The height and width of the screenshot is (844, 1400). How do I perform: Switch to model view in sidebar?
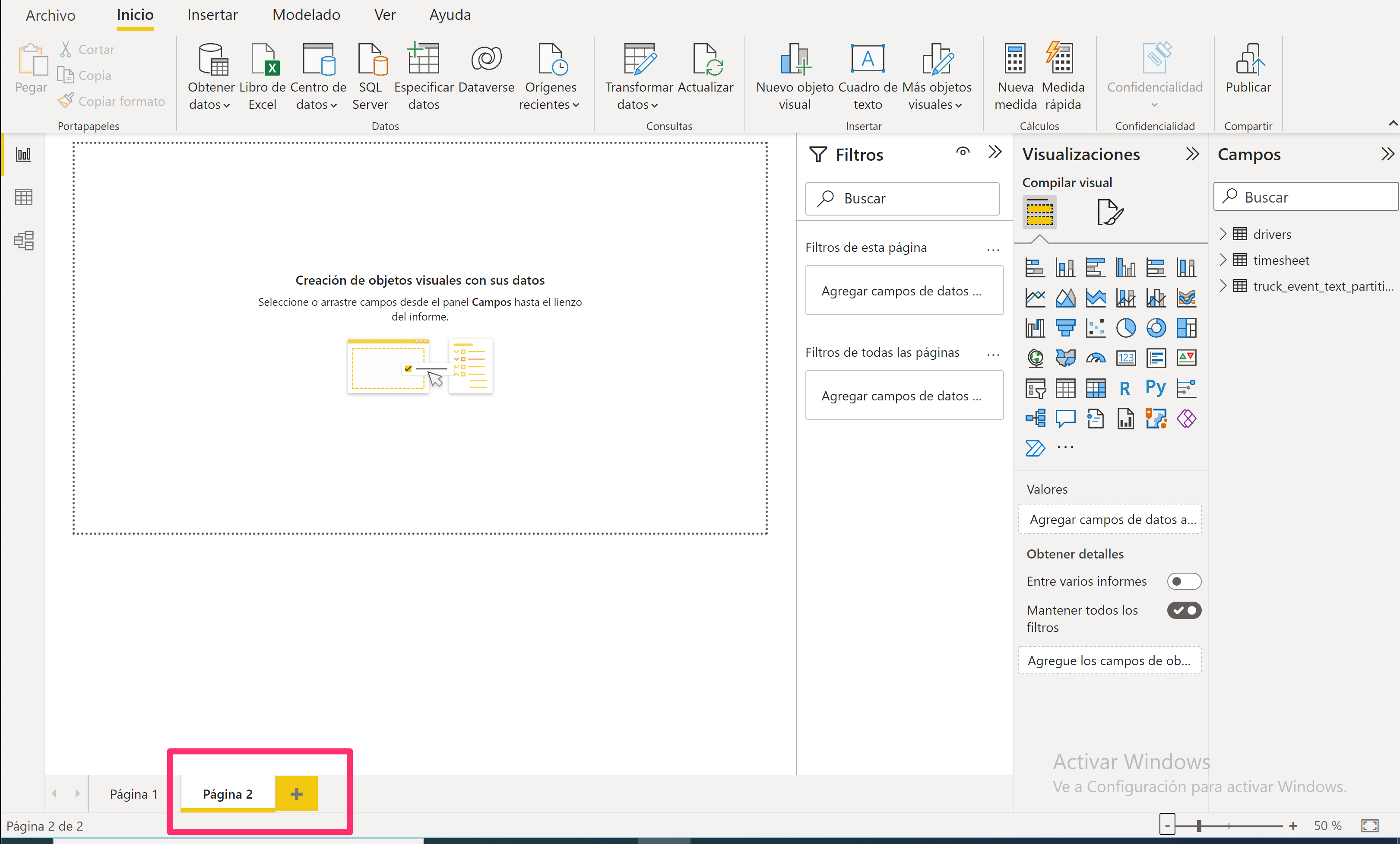click(x=23, y=241)
